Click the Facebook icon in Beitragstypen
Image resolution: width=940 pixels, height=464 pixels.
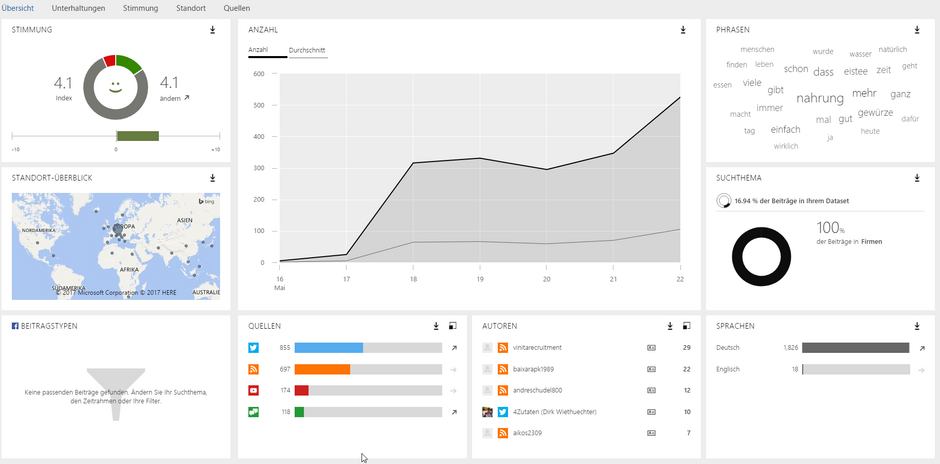click(x=15, y=326)
